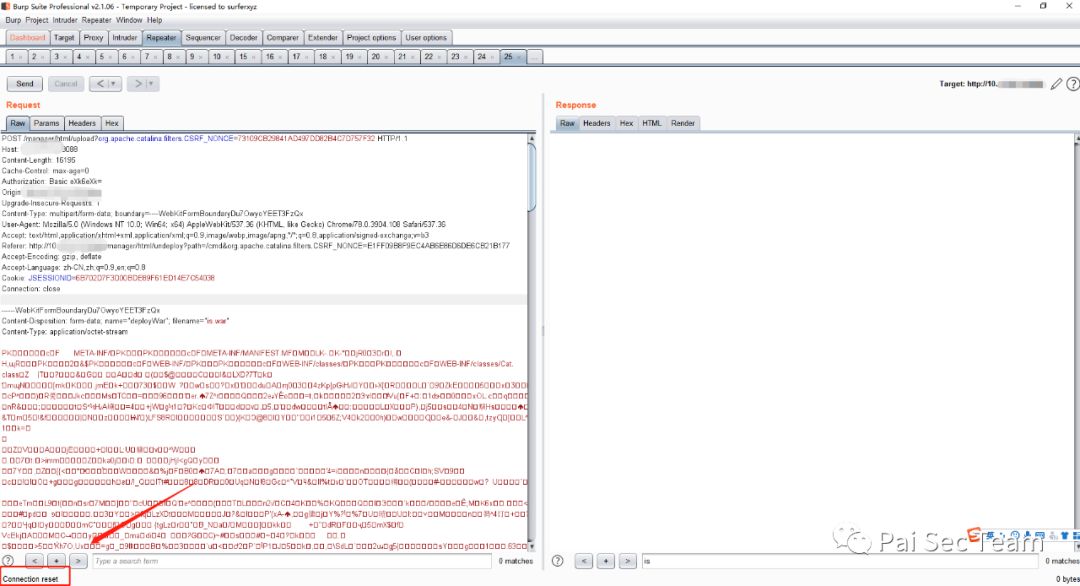Click the Send button
1080x586 pixels.
pos(25,84)
